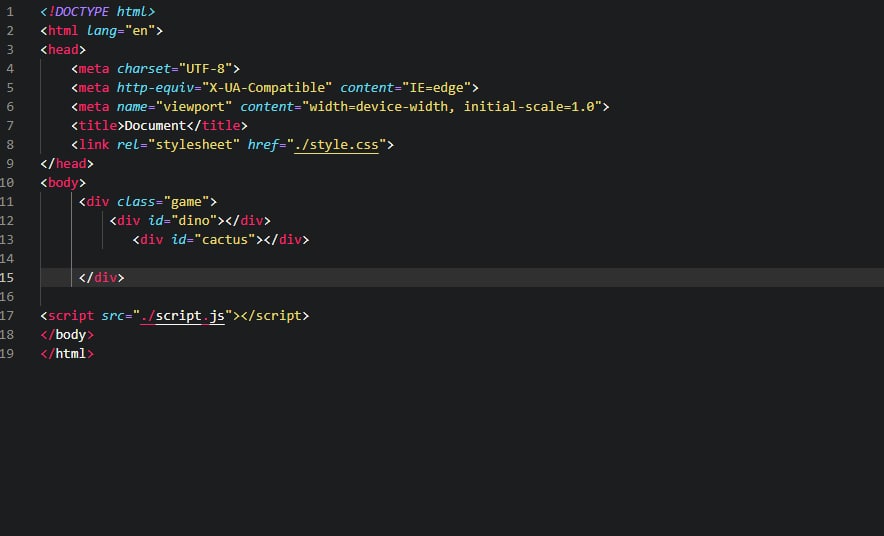Click line number 8 in gutter
This screenshot has height=536, width=884.
[x=10, y=145]
